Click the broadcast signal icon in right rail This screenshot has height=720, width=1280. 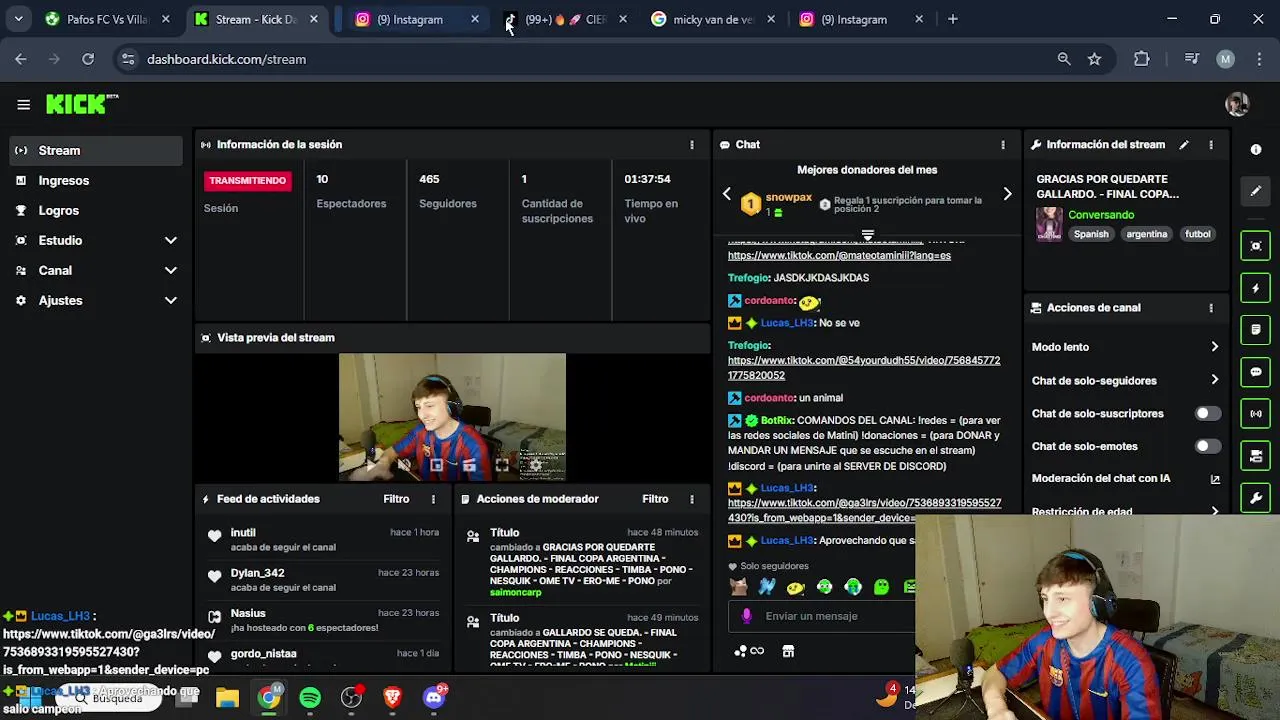(1256, 413)
